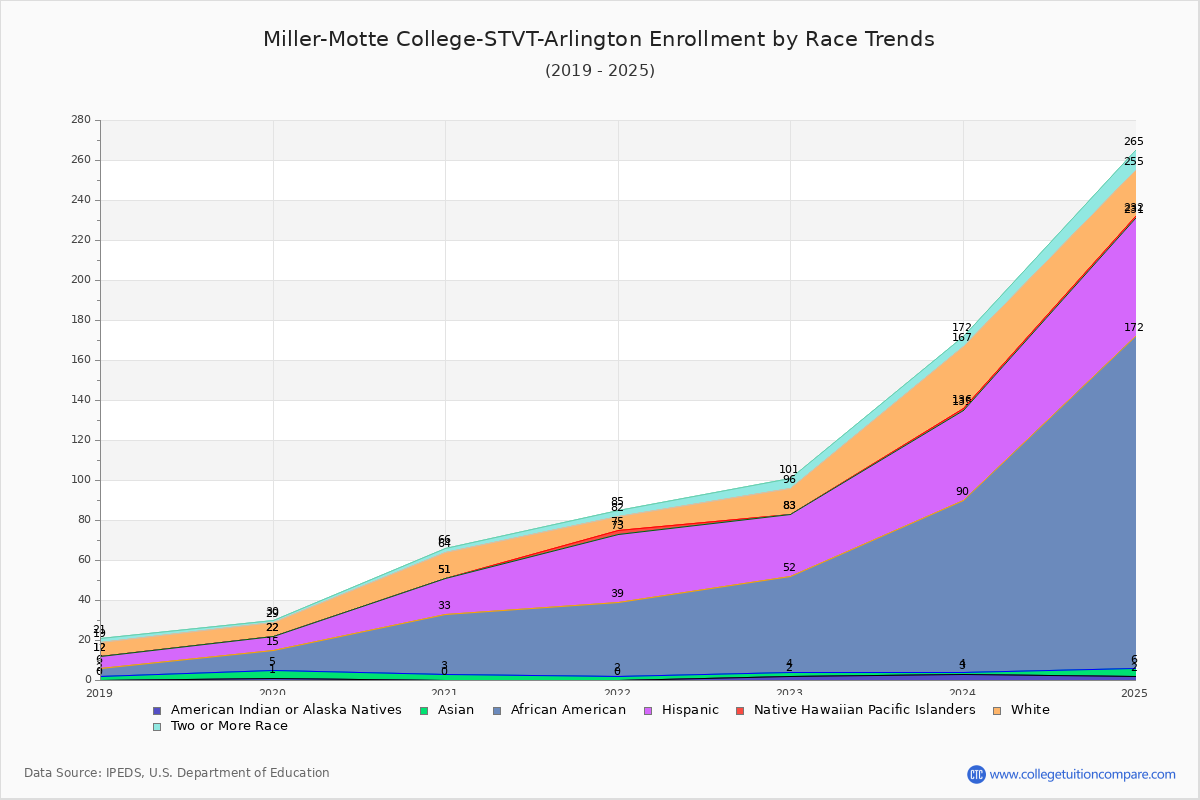Viewport: 1200px width, 800px height.
Task: Hide the Asian series via legend label
Action: click(456, 710)
